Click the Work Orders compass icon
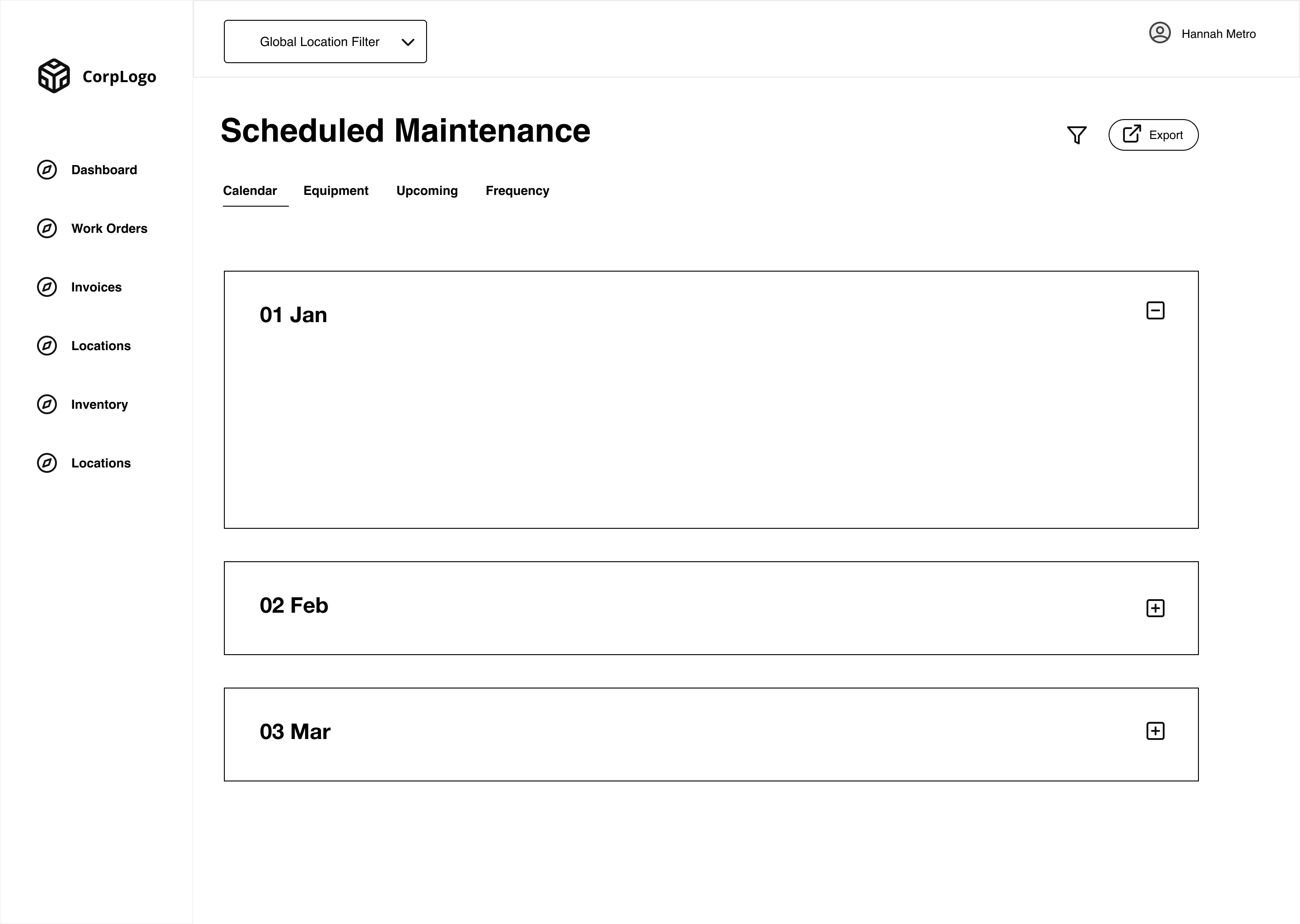 click(x=46, y=228)
